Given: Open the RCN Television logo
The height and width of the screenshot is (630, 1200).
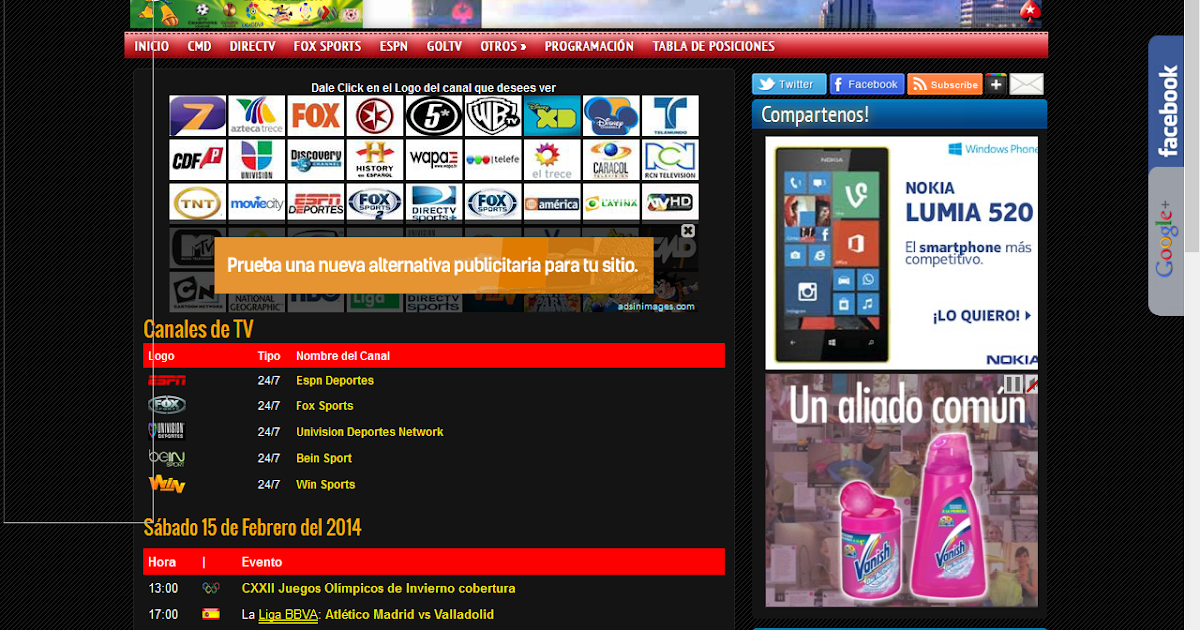Looking at the screenshot, I should [x=670, y=160].
